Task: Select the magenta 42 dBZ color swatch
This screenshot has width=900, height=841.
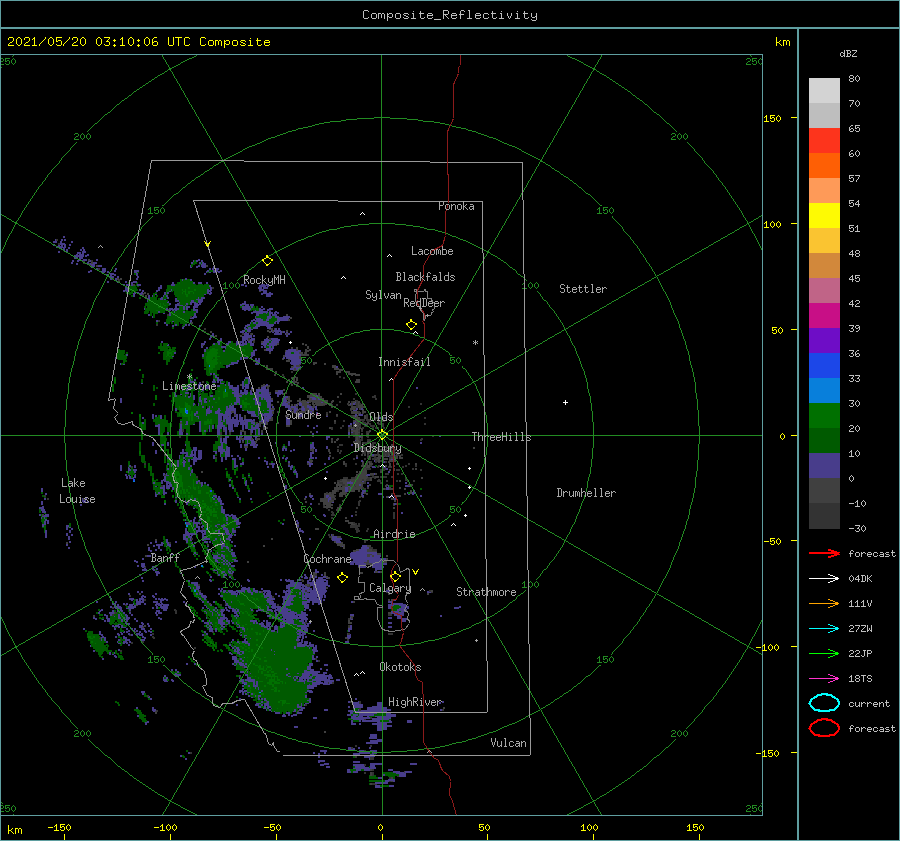Action: click(824, 315)
